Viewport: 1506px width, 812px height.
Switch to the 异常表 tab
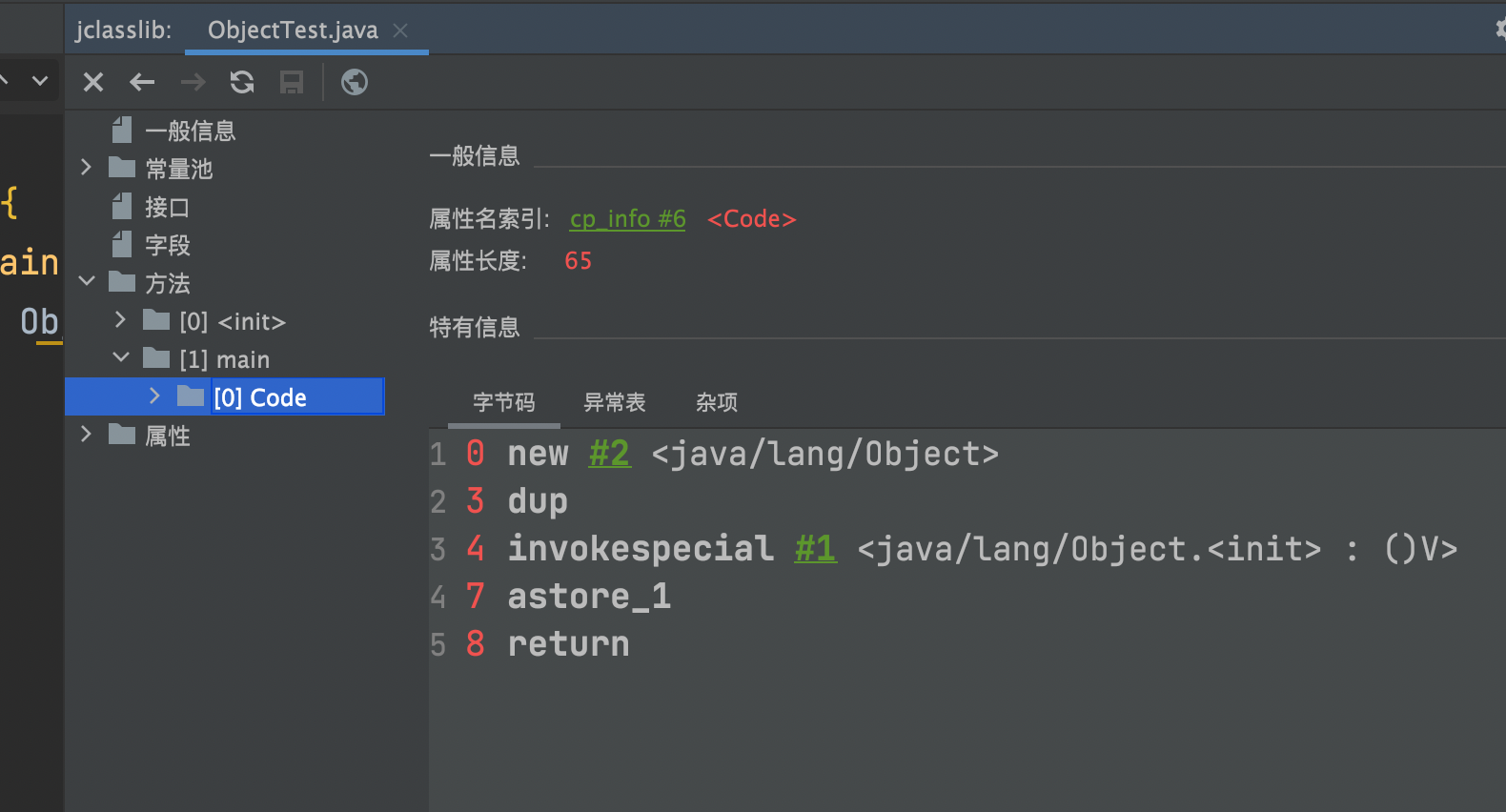(x=615, y=402)
